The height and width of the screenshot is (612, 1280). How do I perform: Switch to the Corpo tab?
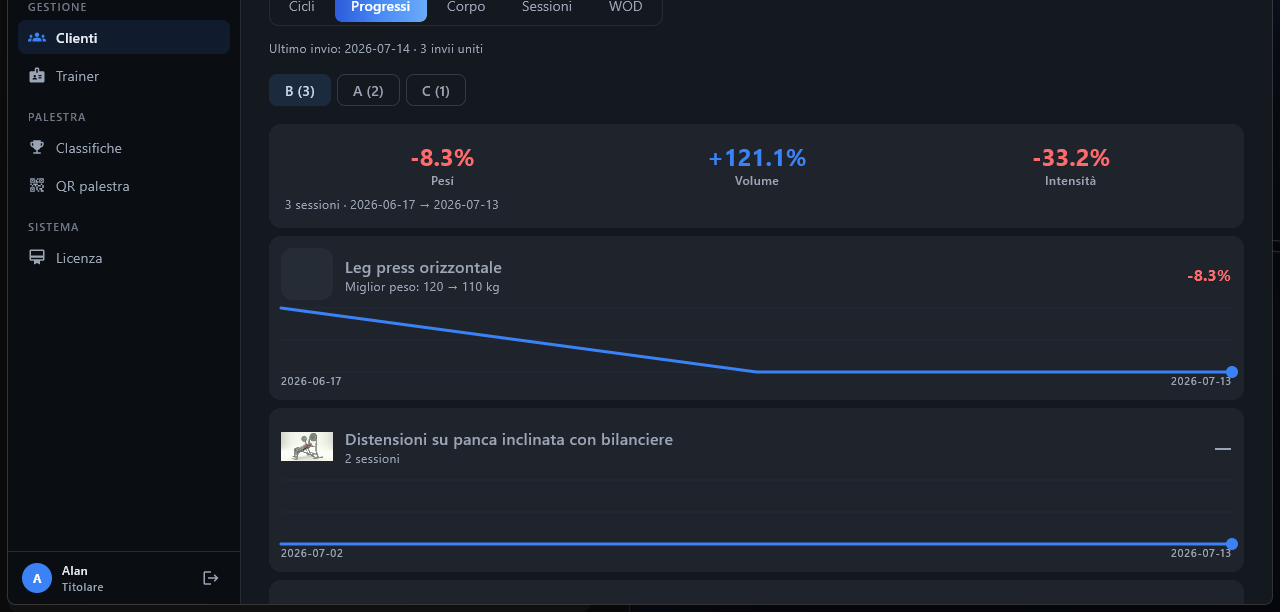coord(466,7)
